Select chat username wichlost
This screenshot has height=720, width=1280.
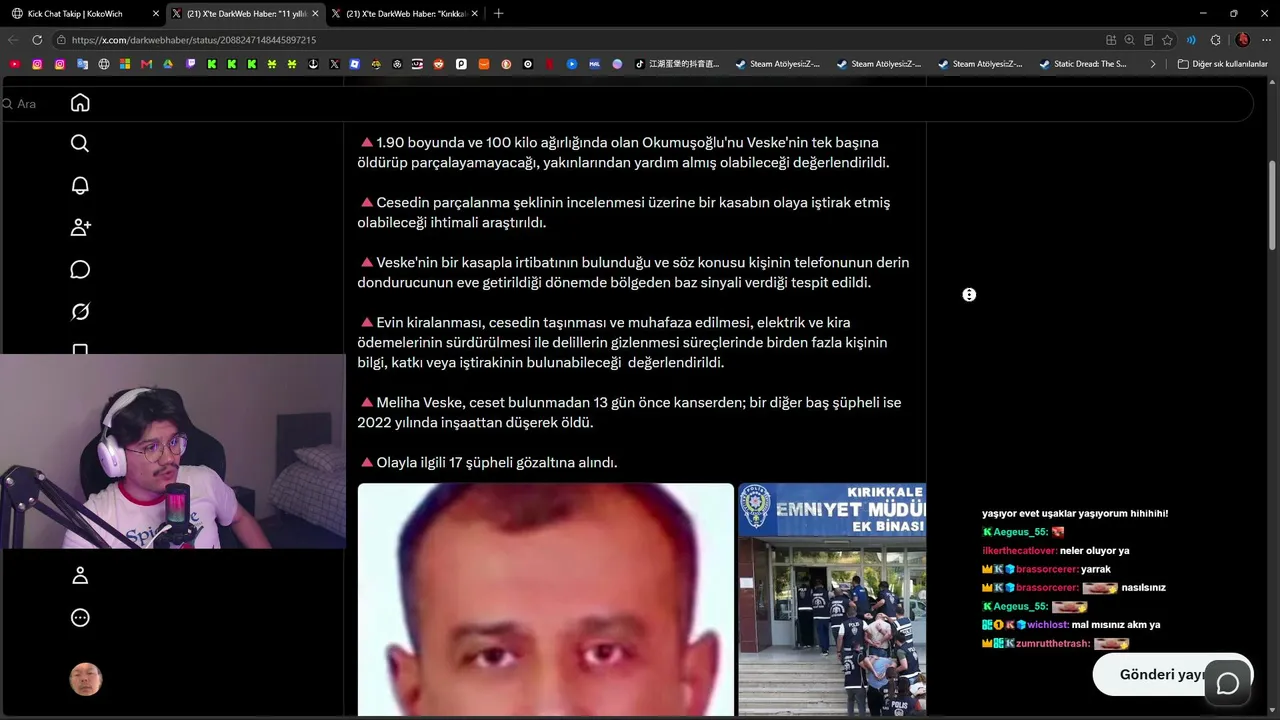[x=1048, y=625]
